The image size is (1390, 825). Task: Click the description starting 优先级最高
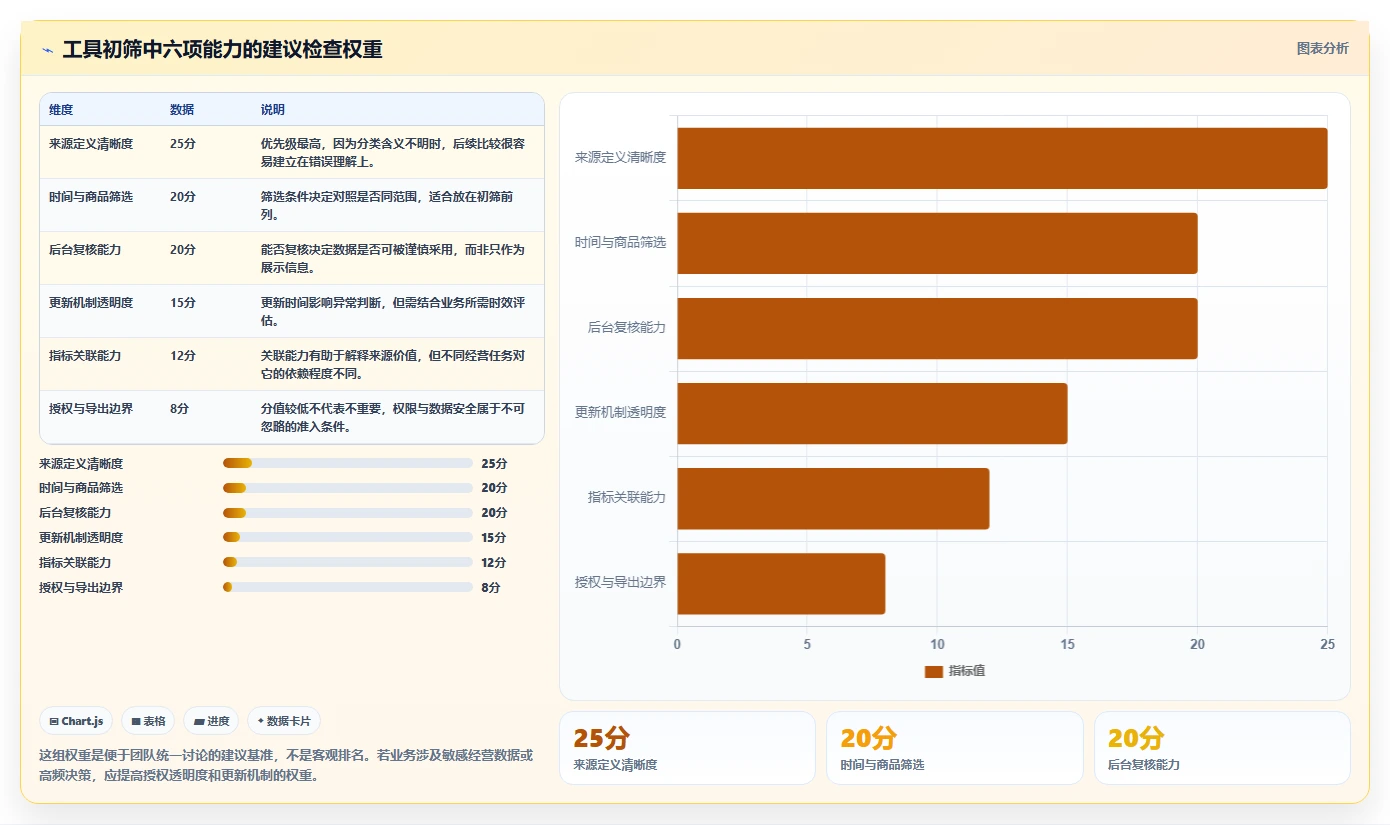tap(393, 153)
